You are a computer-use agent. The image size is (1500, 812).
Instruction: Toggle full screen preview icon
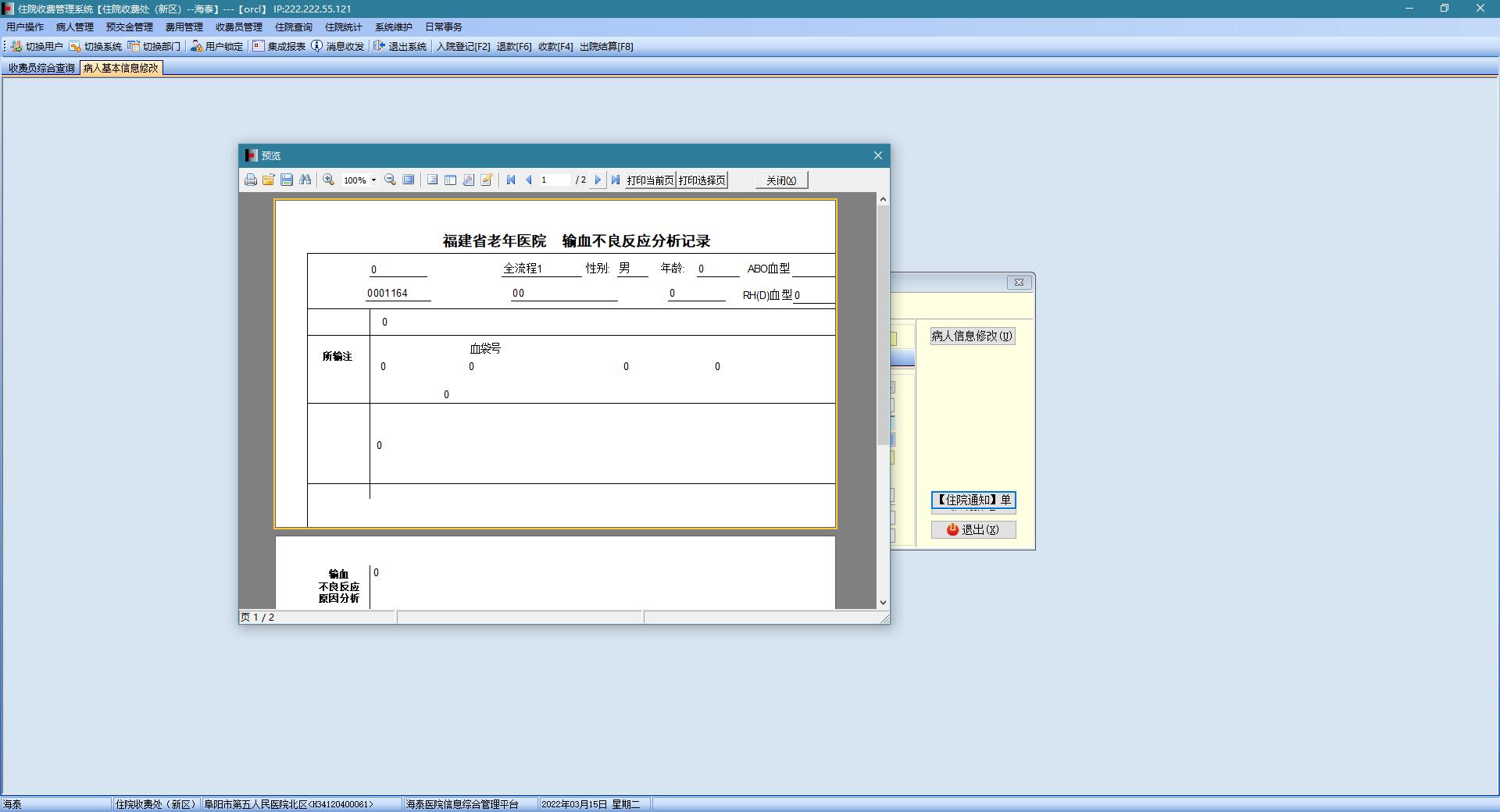(409, 180)
